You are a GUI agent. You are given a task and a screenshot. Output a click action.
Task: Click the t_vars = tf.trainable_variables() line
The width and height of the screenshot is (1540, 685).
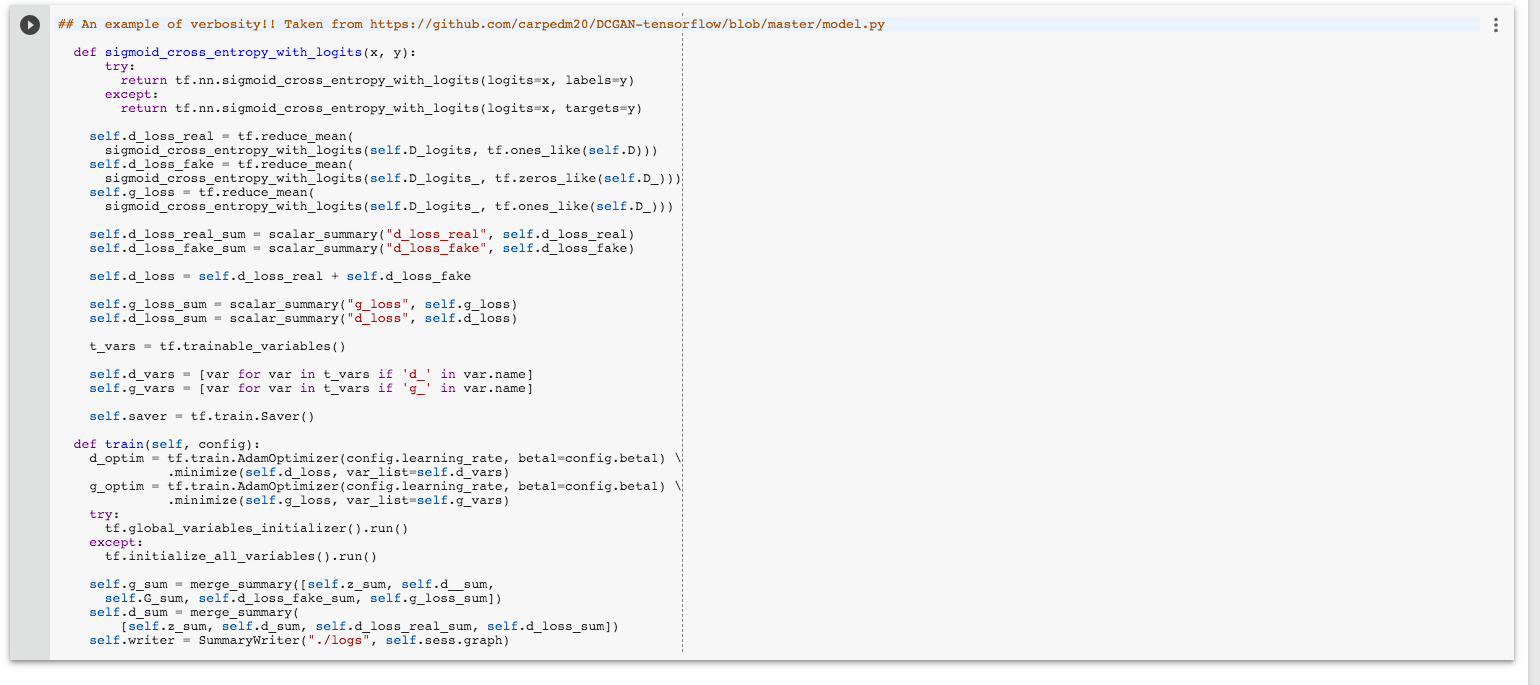tap(217, 346)
